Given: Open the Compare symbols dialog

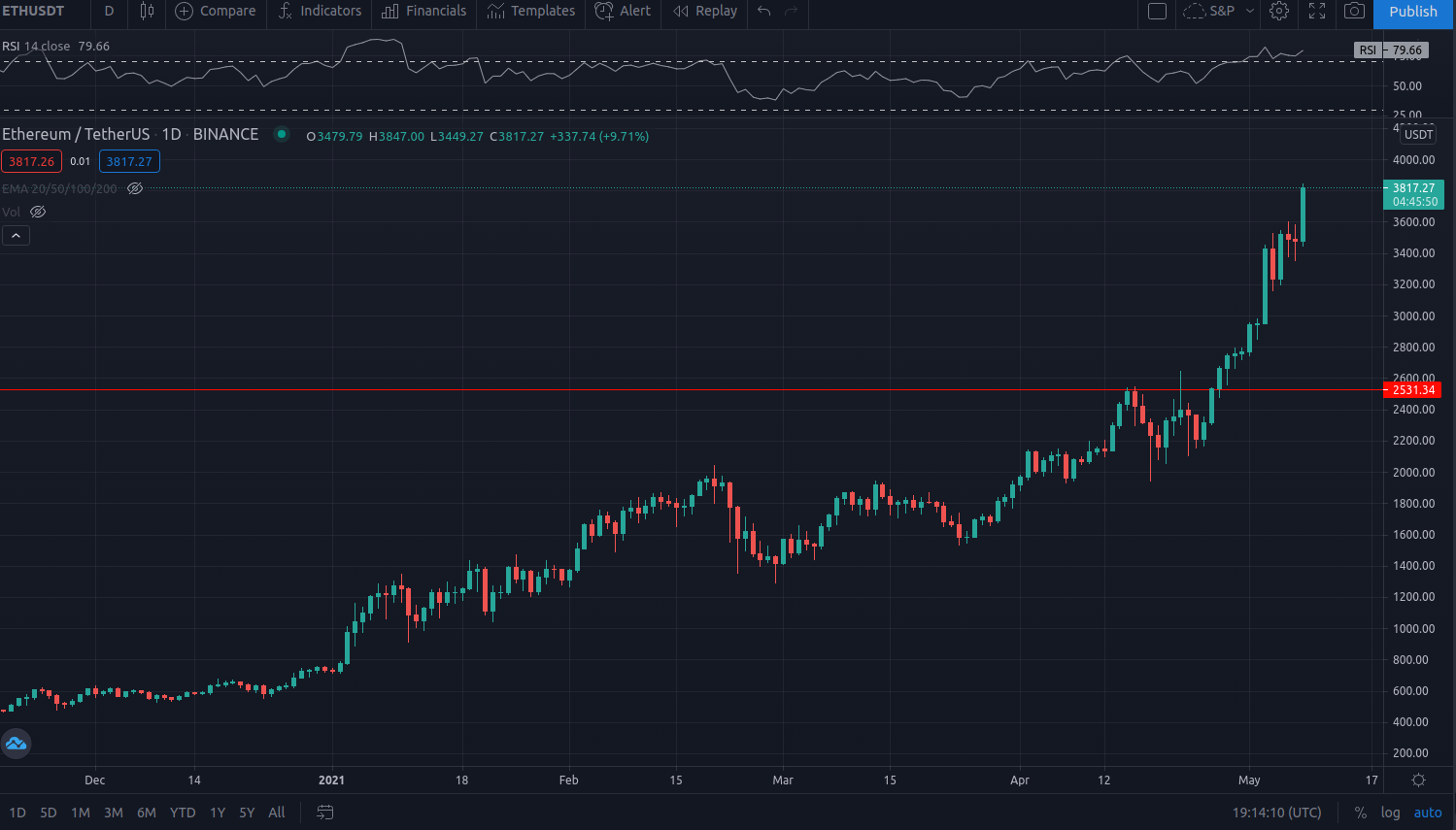Looking at the screenshot, I should (216, 12).
